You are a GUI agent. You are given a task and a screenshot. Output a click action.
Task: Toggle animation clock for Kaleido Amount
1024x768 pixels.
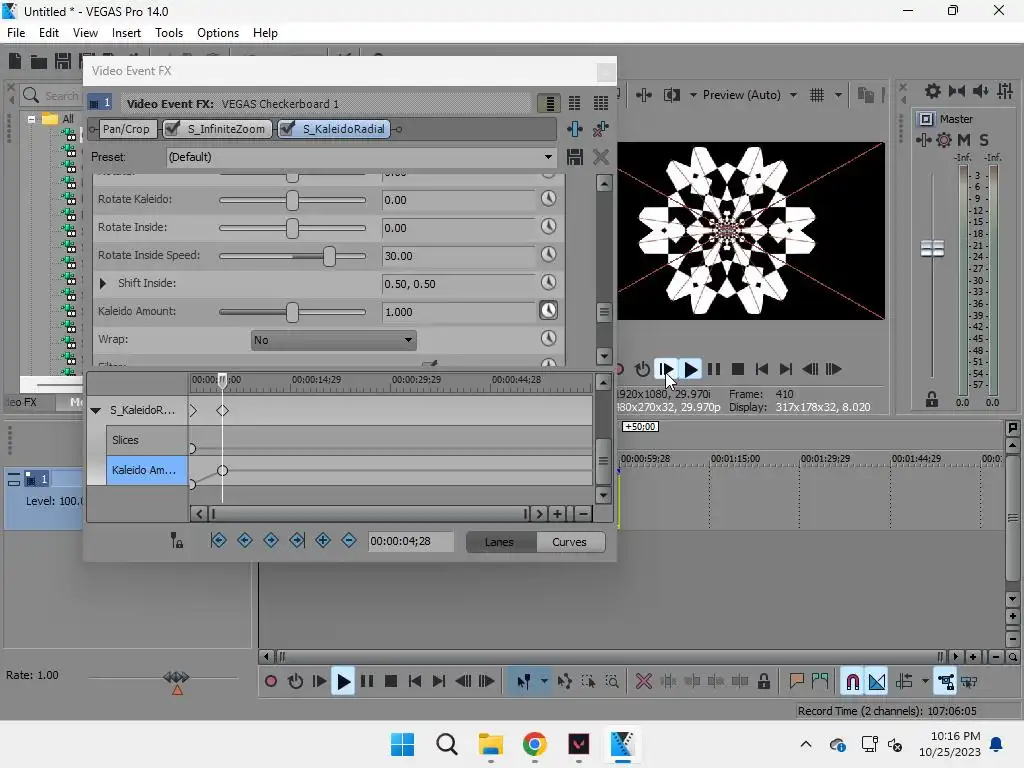tap(549, 310)
